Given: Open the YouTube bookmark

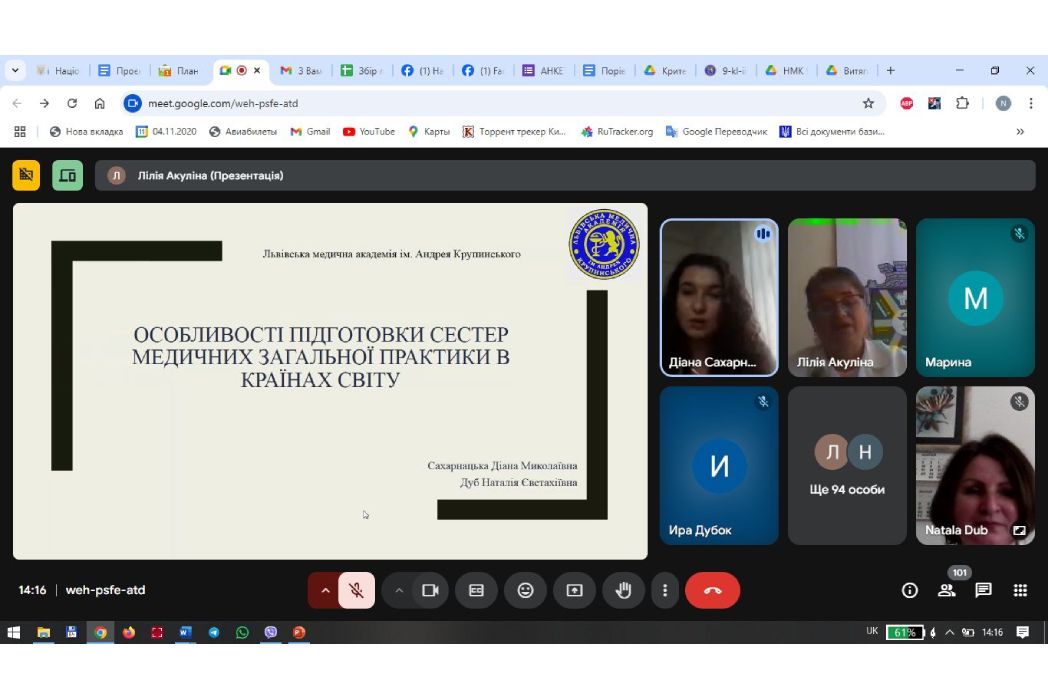Looking at the screenshot, I should coord(369,132).
